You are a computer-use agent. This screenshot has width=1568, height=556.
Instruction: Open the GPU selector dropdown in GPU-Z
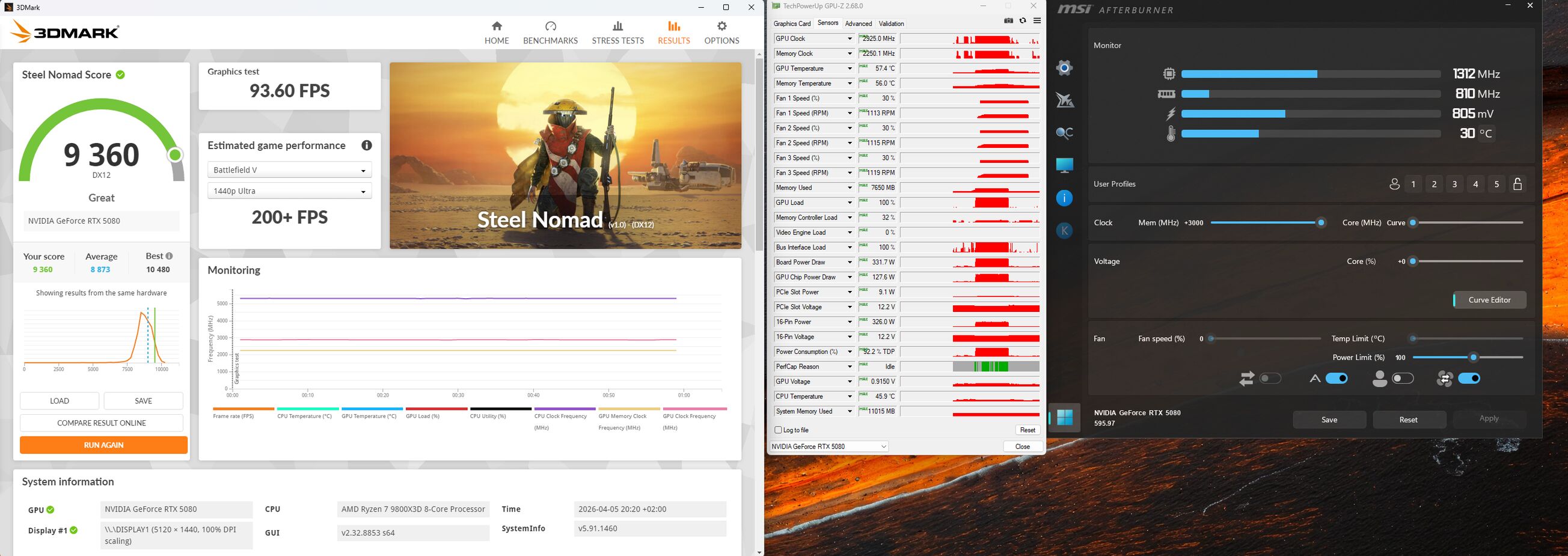828,447
